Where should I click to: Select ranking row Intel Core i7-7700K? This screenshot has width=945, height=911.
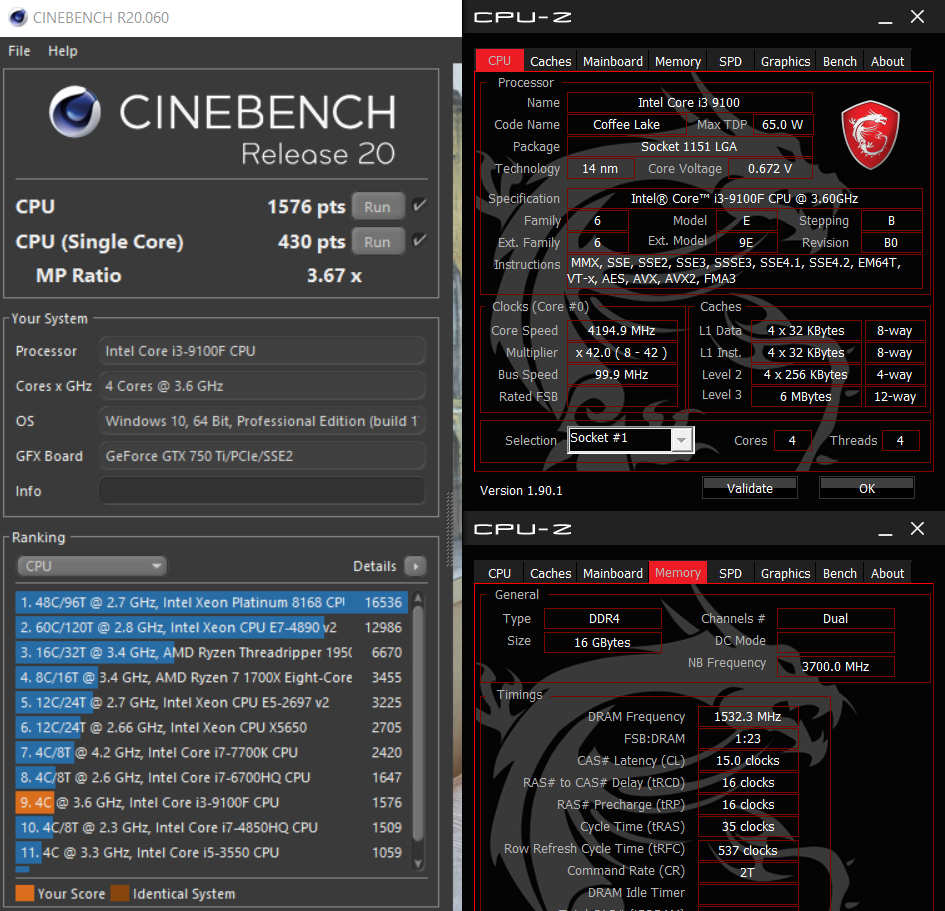(211, 753)
